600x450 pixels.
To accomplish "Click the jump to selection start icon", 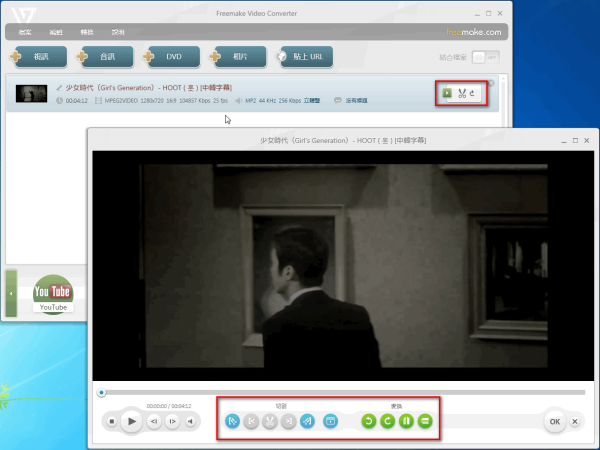I will 251,421.
